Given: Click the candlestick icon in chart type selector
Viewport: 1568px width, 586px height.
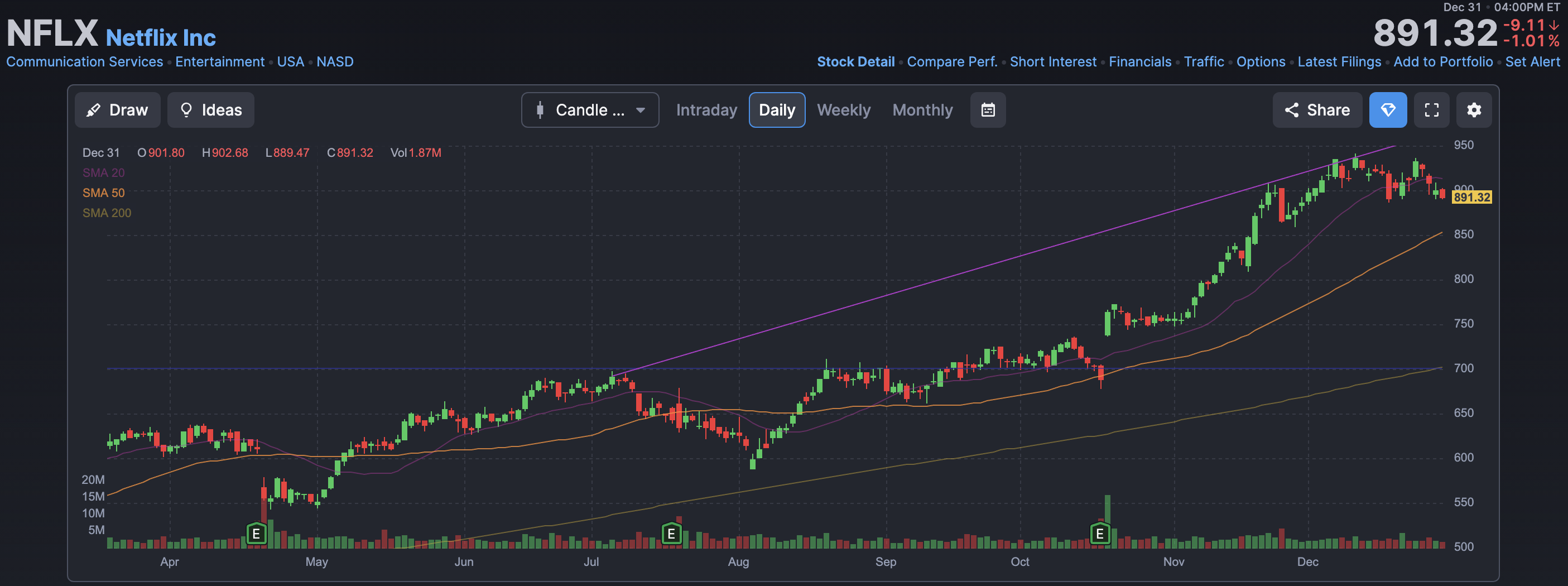Looking at the screenshot, I should pos(540,110).
